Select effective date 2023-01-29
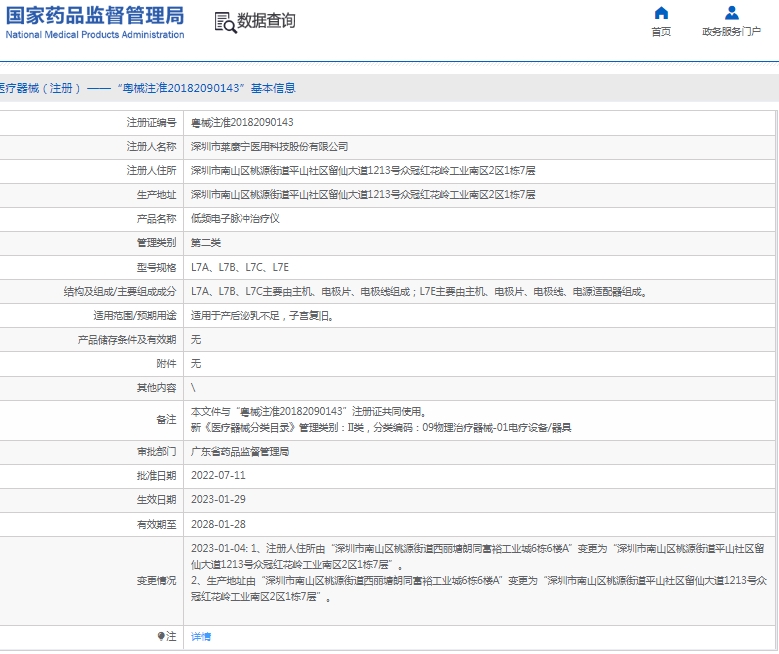 point(218,499)
